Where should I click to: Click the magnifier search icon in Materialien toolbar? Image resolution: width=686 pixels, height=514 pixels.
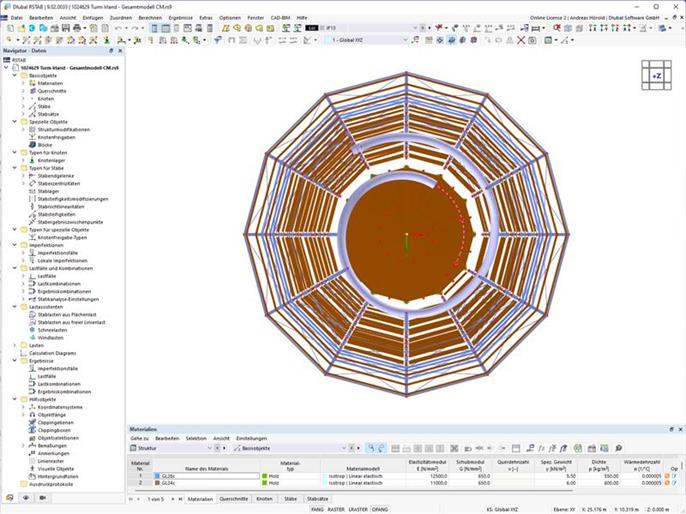tap(618, 448)
